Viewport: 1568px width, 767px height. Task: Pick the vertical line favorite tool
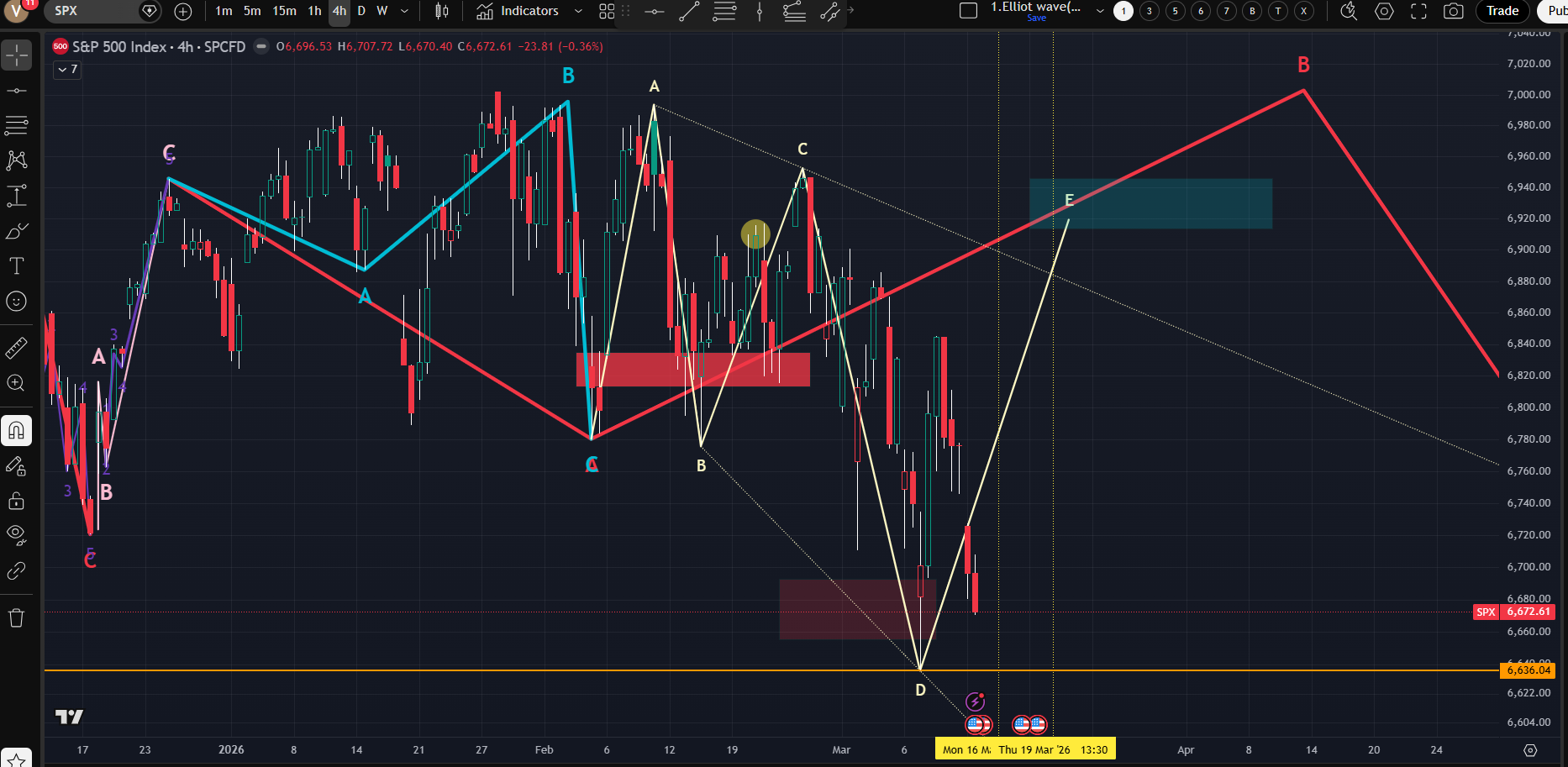click(x=760, y=11)
